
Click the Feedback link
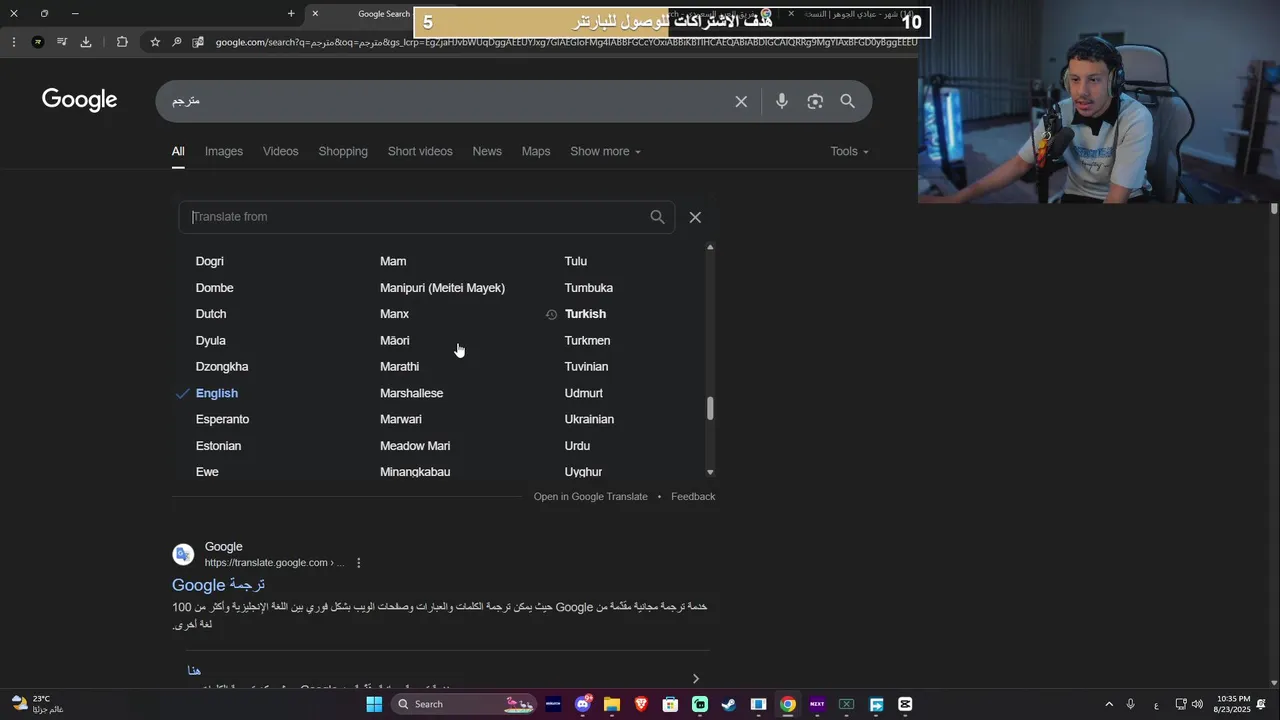pos(693,497)
